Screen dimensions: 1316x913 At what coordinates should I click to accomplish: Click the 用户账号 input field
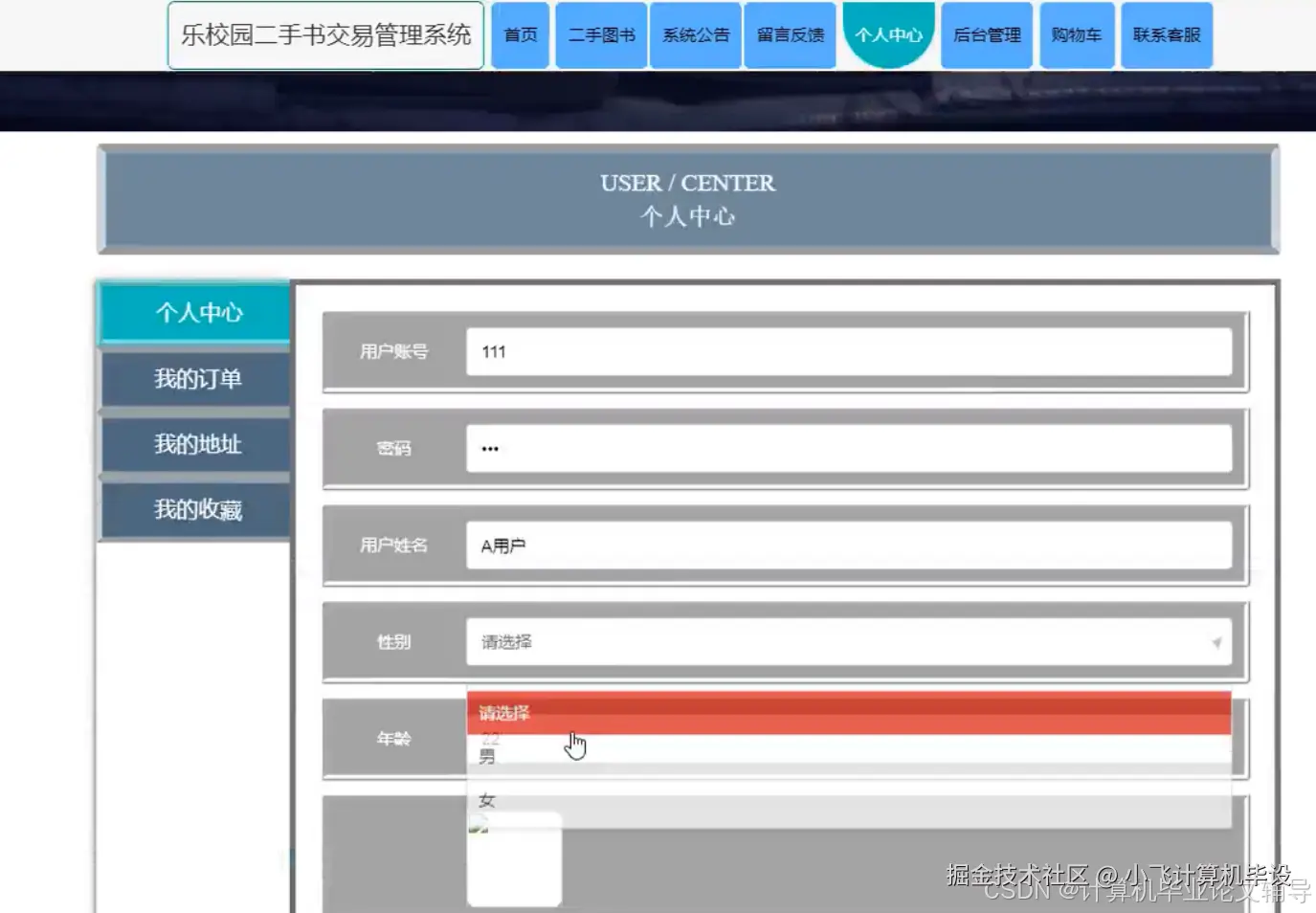pos(848,351)
